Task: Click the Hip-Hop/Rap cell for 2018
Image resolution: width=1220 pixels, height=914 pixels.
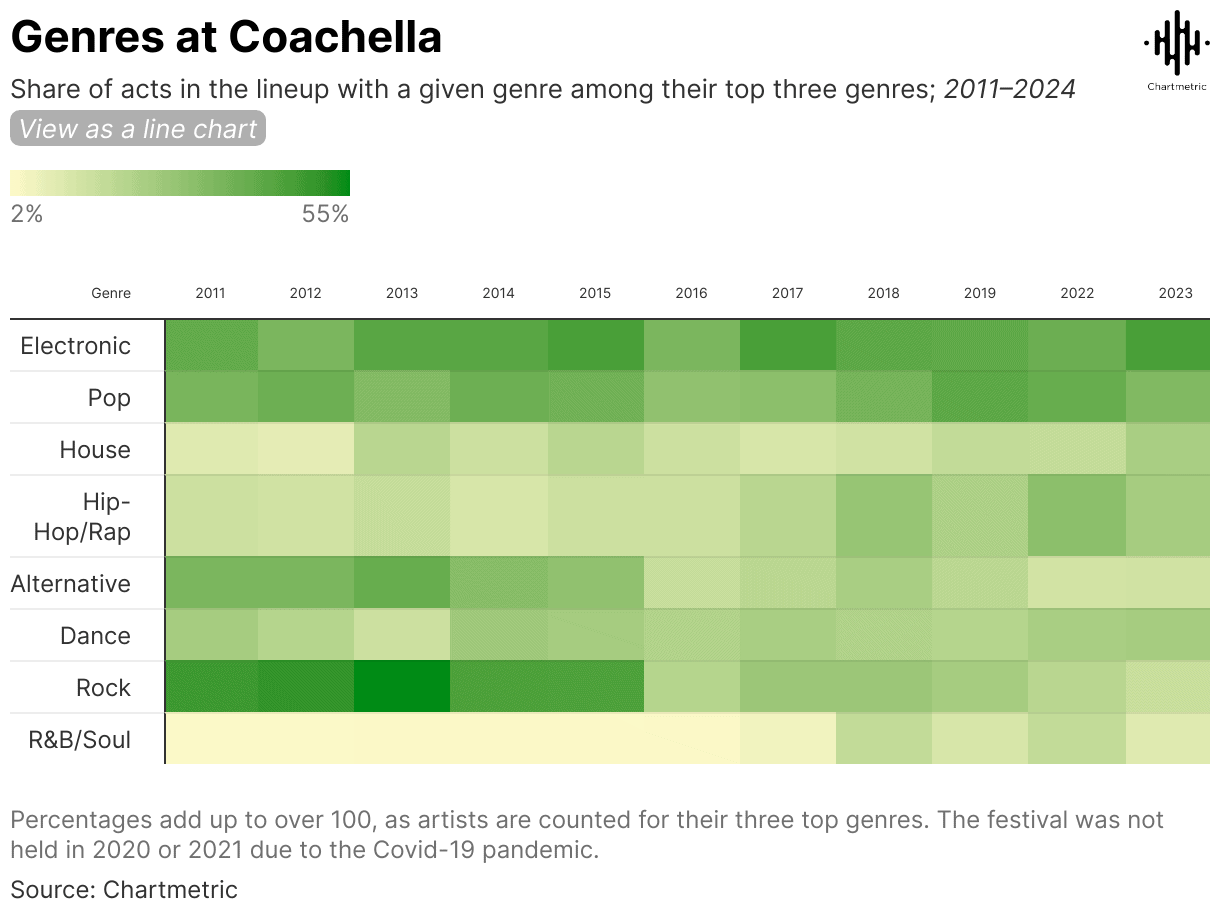Action: 883,515
